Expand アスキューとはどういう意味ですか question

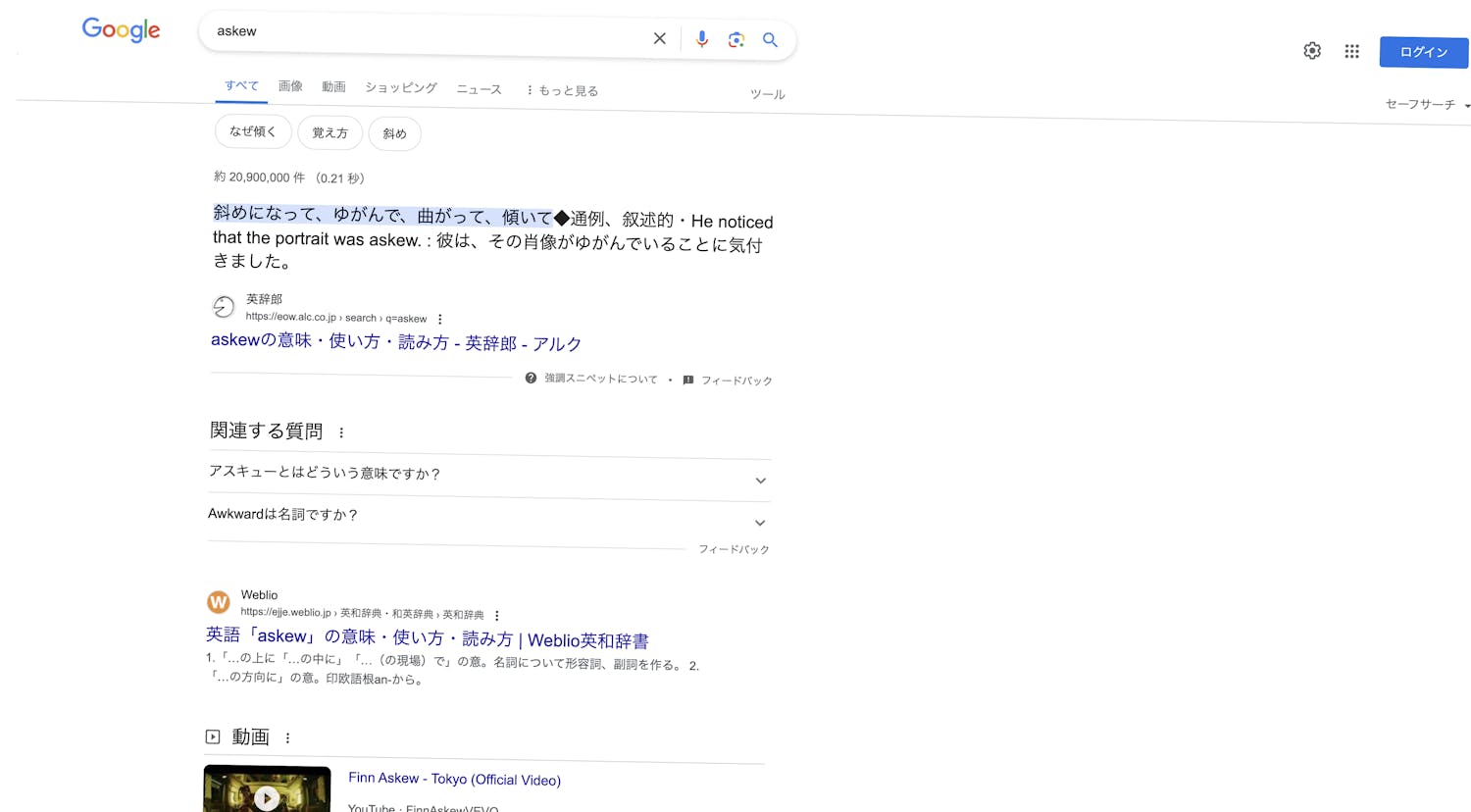coord(489,476)
